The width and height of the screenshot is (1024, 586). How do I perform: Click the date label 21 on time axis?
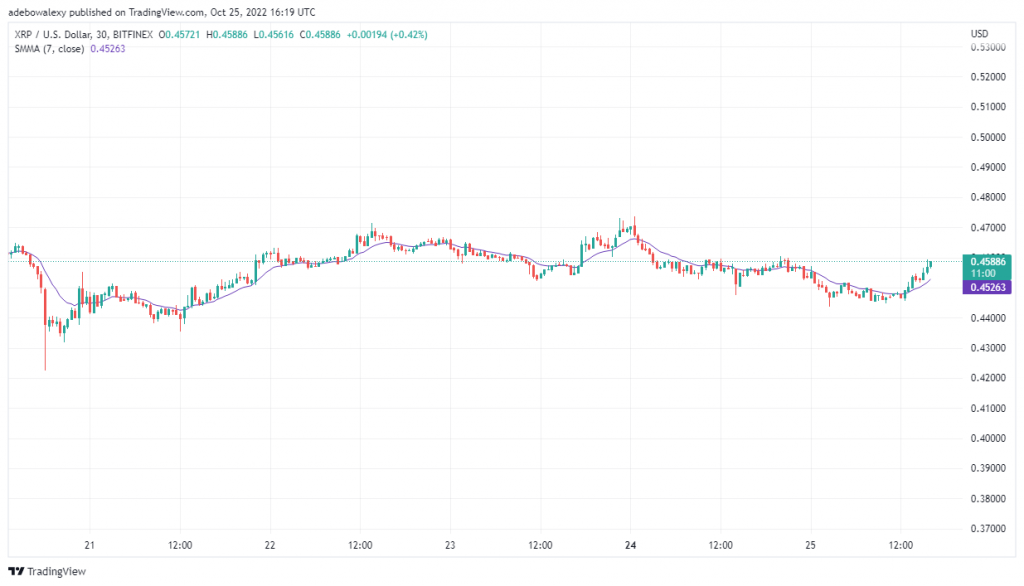coord(89,545)
